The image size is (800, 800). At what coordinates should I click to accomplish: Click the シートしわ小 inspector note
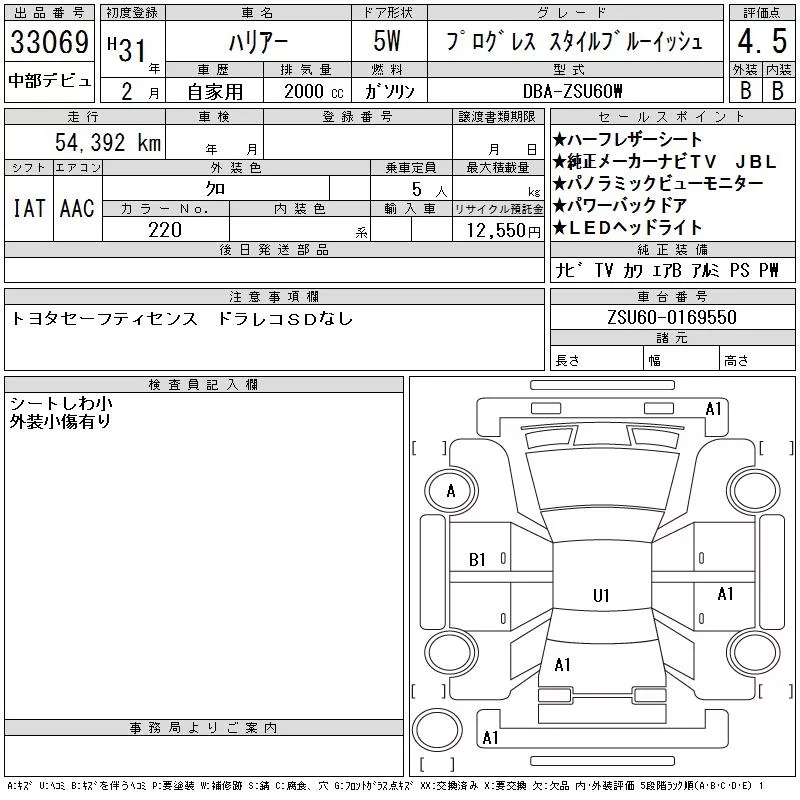point(61,403)
